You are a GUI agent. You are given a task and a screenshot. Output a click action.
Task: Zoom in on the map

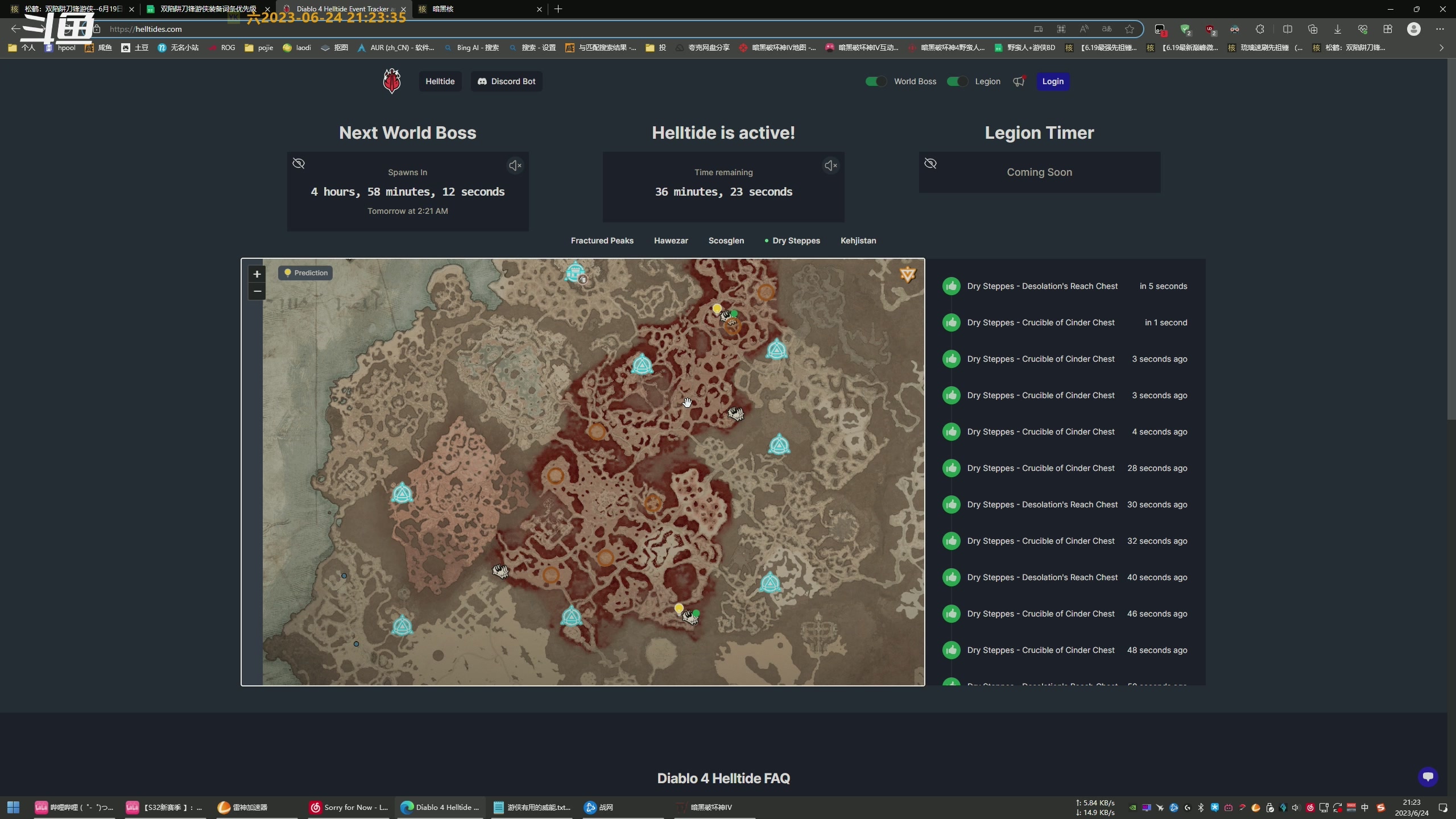[x=257, y=274]
